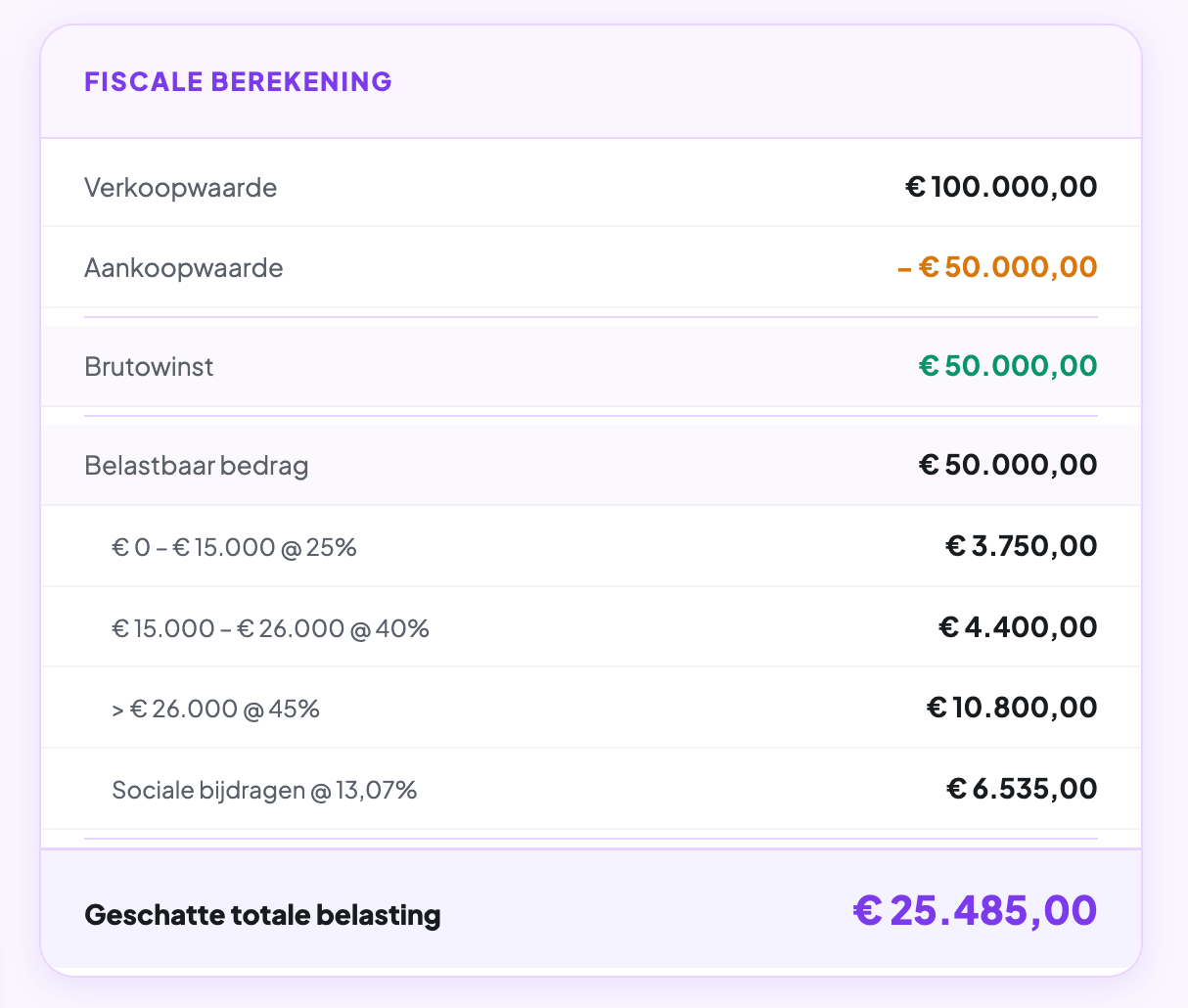
Task: Click the € 100.000,00 sale value
Action: pyautogui.click(x=1001, y=186)
